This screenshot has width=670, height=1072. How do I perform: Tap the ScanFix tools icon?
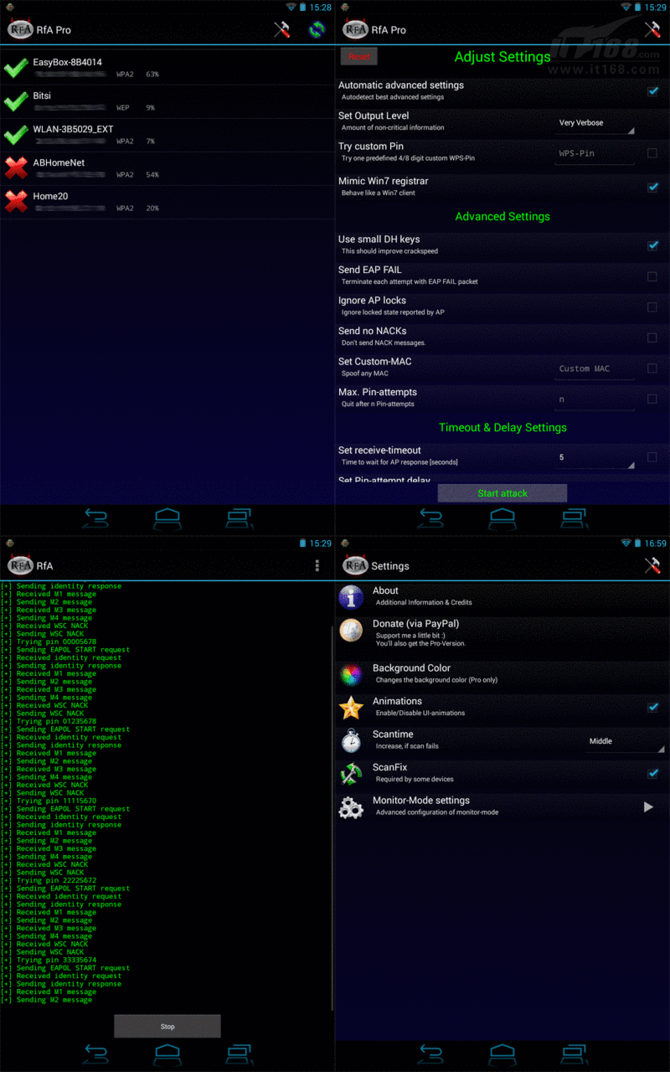click(x=351, y=774)
